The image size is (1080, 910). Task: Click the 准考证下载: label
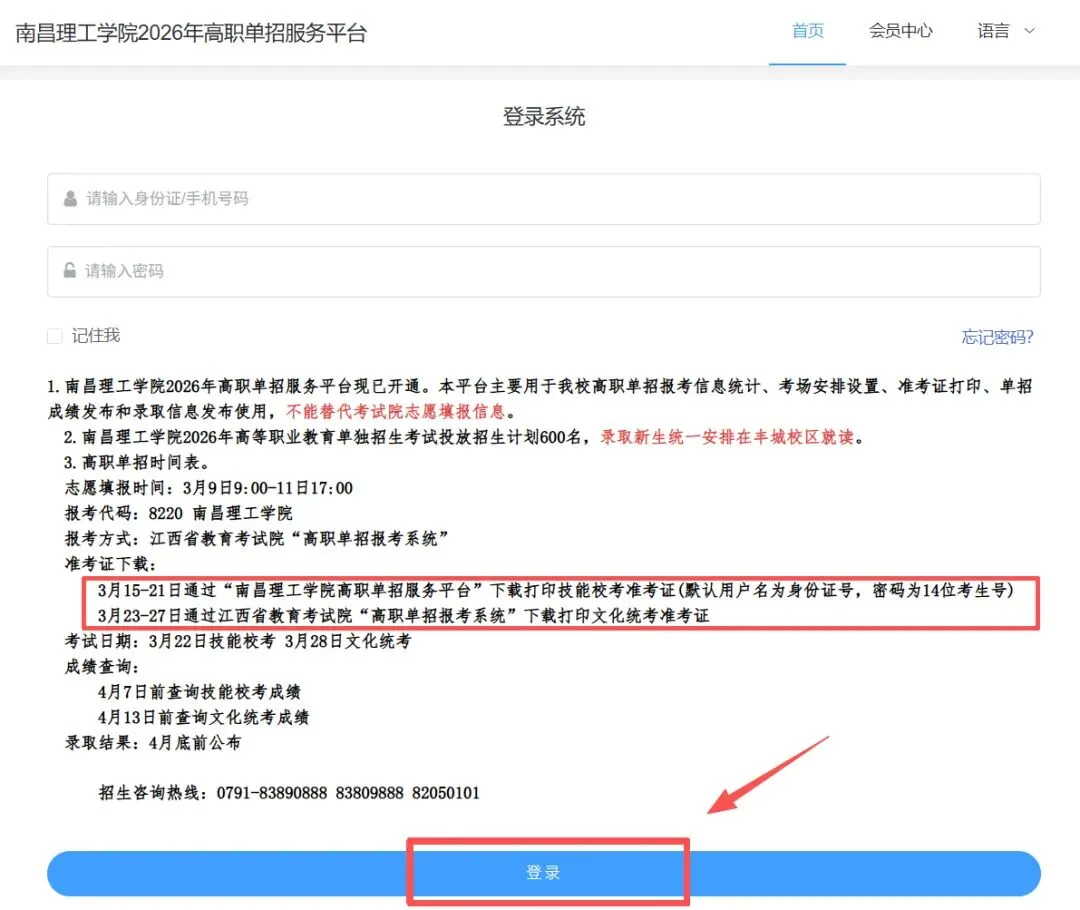click(110, 564)
